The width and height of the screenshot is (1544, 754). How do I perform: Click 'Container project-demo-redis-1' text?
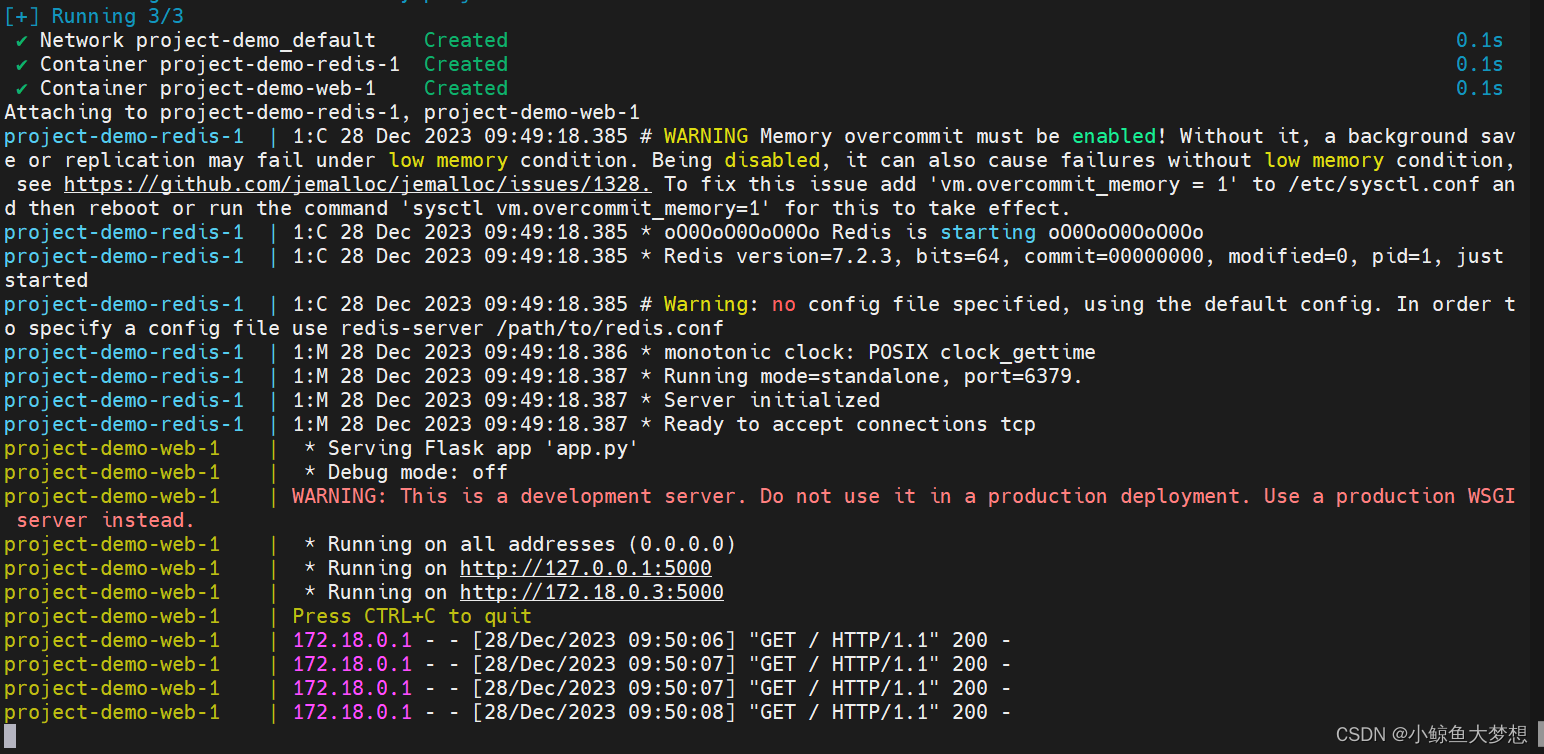tap(220, 64)
